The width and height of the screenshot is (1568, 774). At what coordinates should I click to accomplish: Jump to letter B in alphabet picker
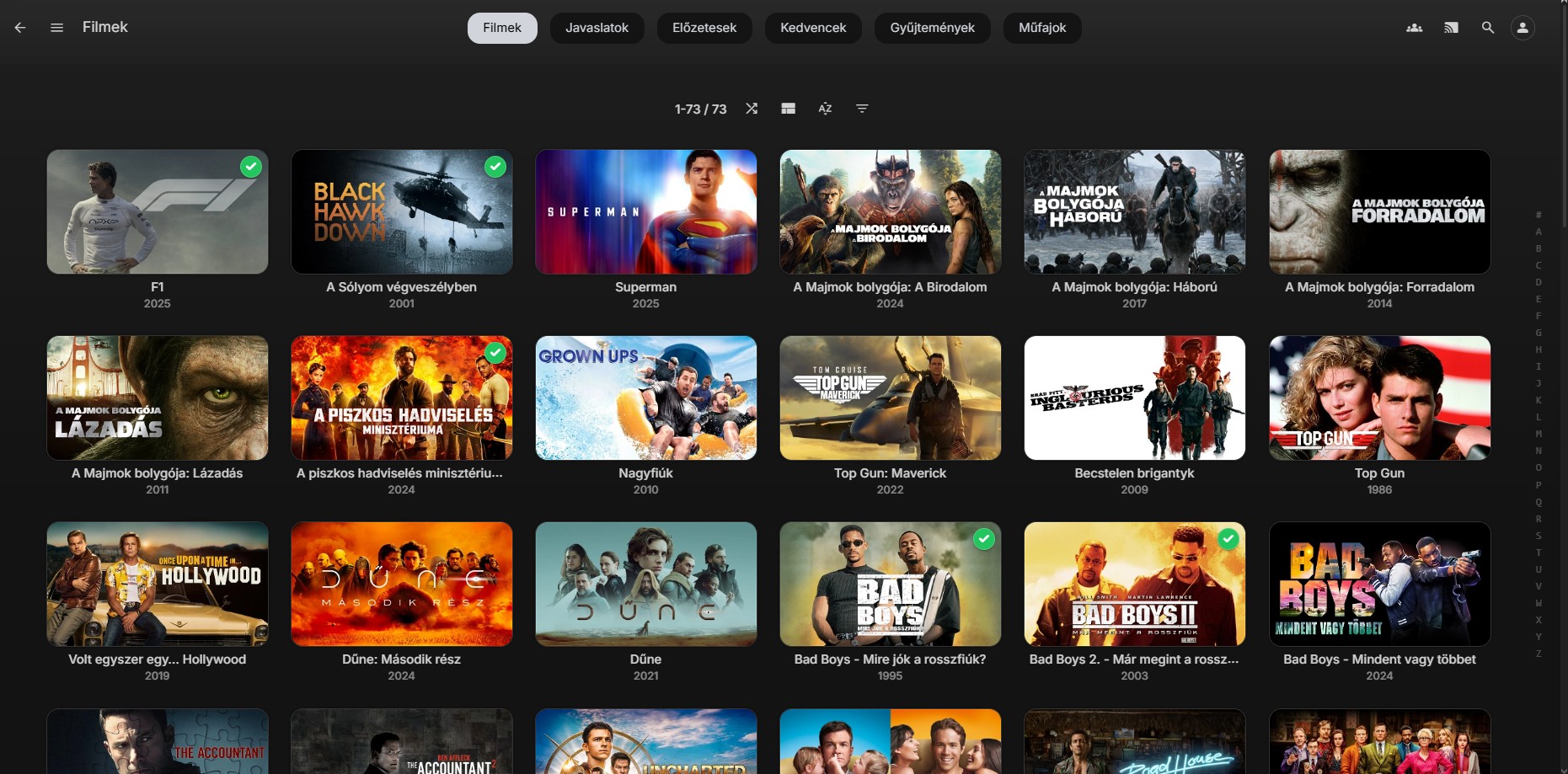[x=1539, y=248]
